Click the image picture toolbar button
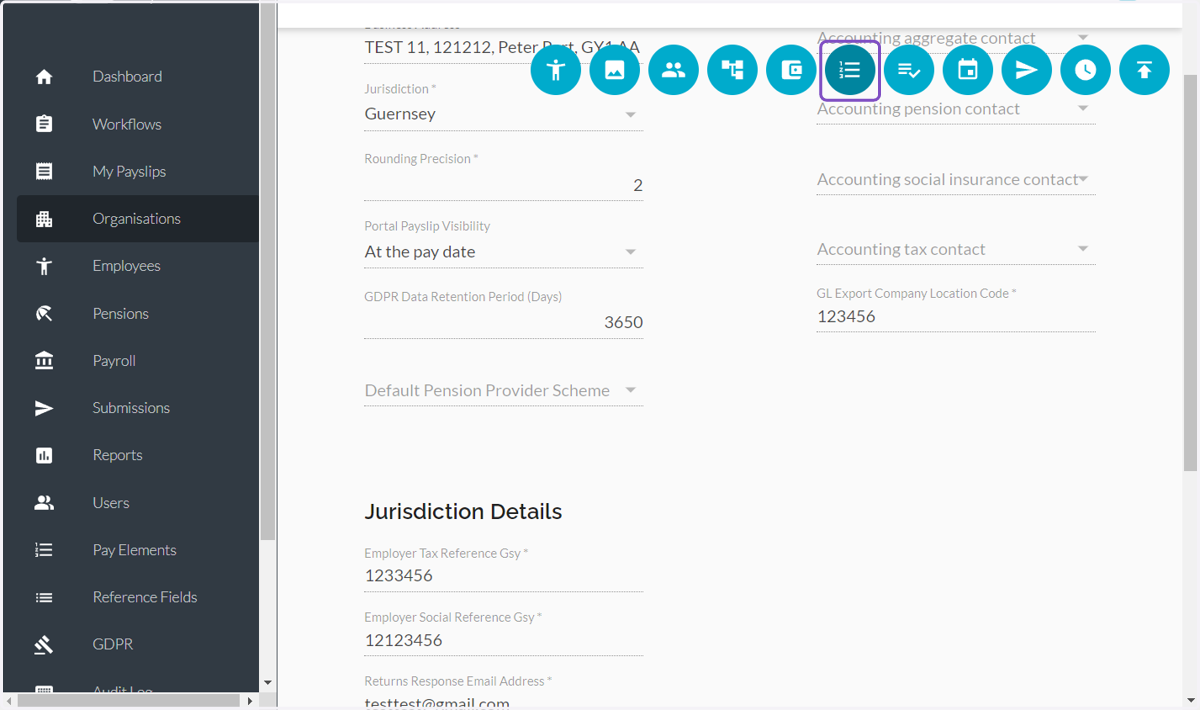The image size is (1200, 710). click(615, 70)
